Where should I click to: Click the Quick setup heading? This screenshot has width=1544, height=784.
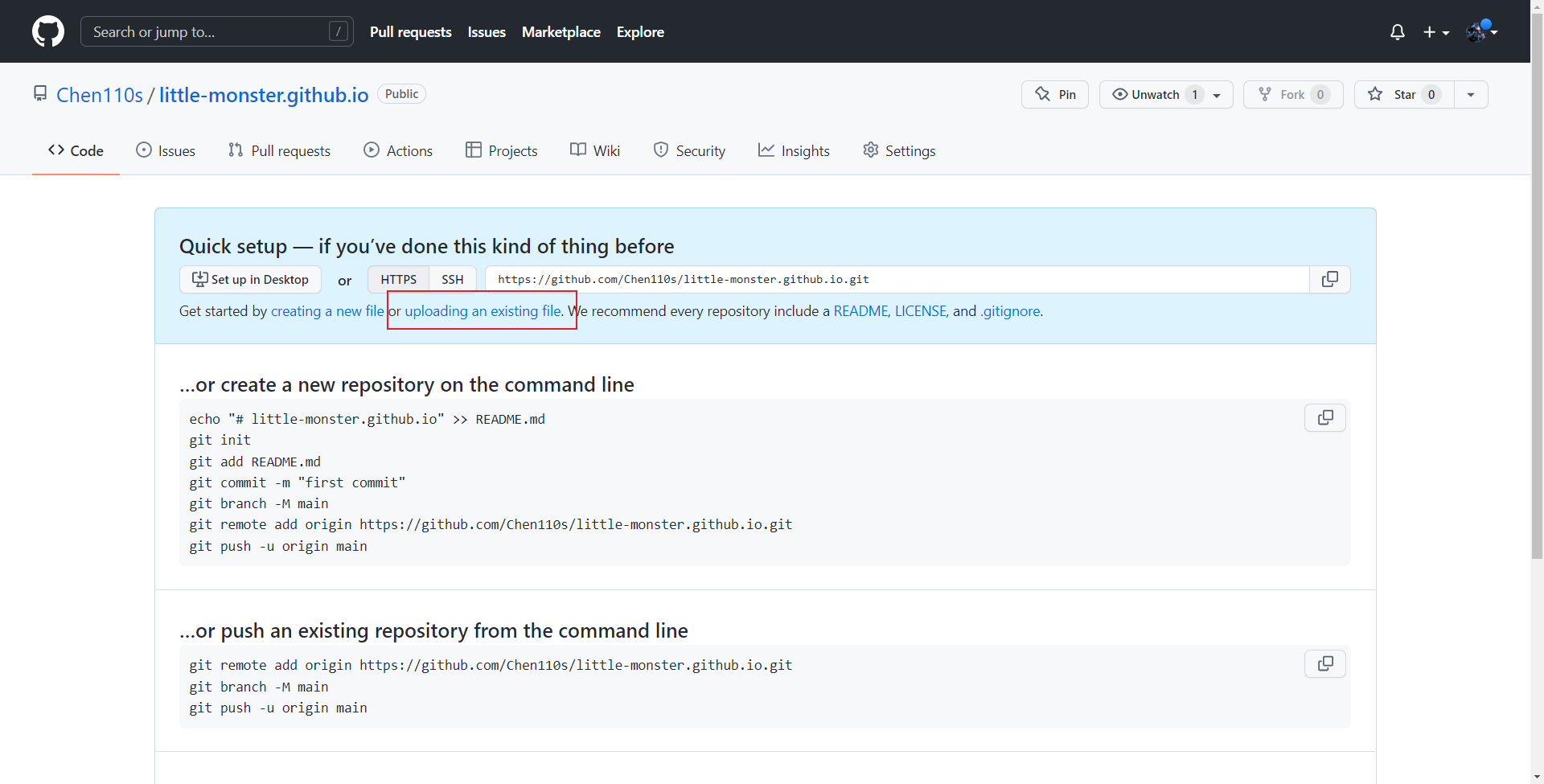pyautogui.click(x=427, y=246)
